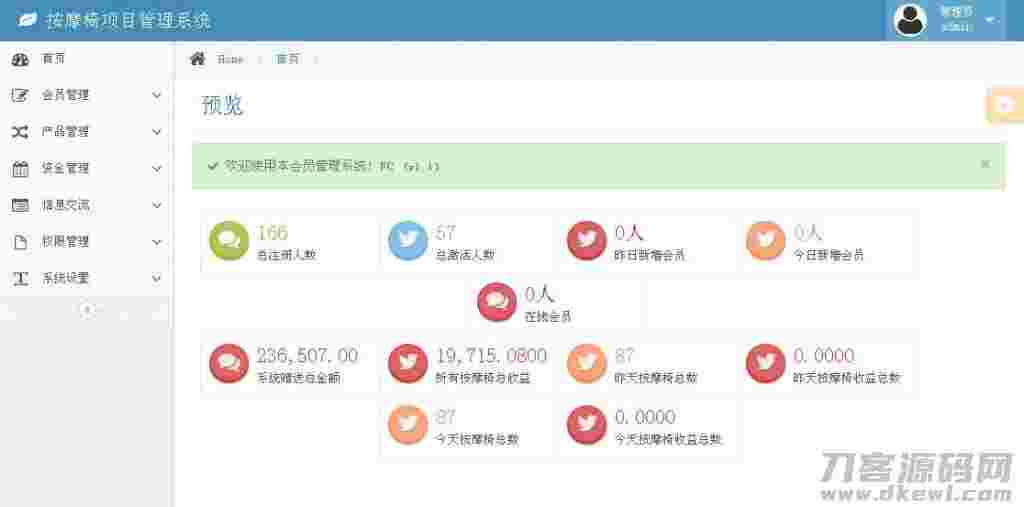
Task: Click the checkmark icon in welcome alert
Action: coord(212,167)
